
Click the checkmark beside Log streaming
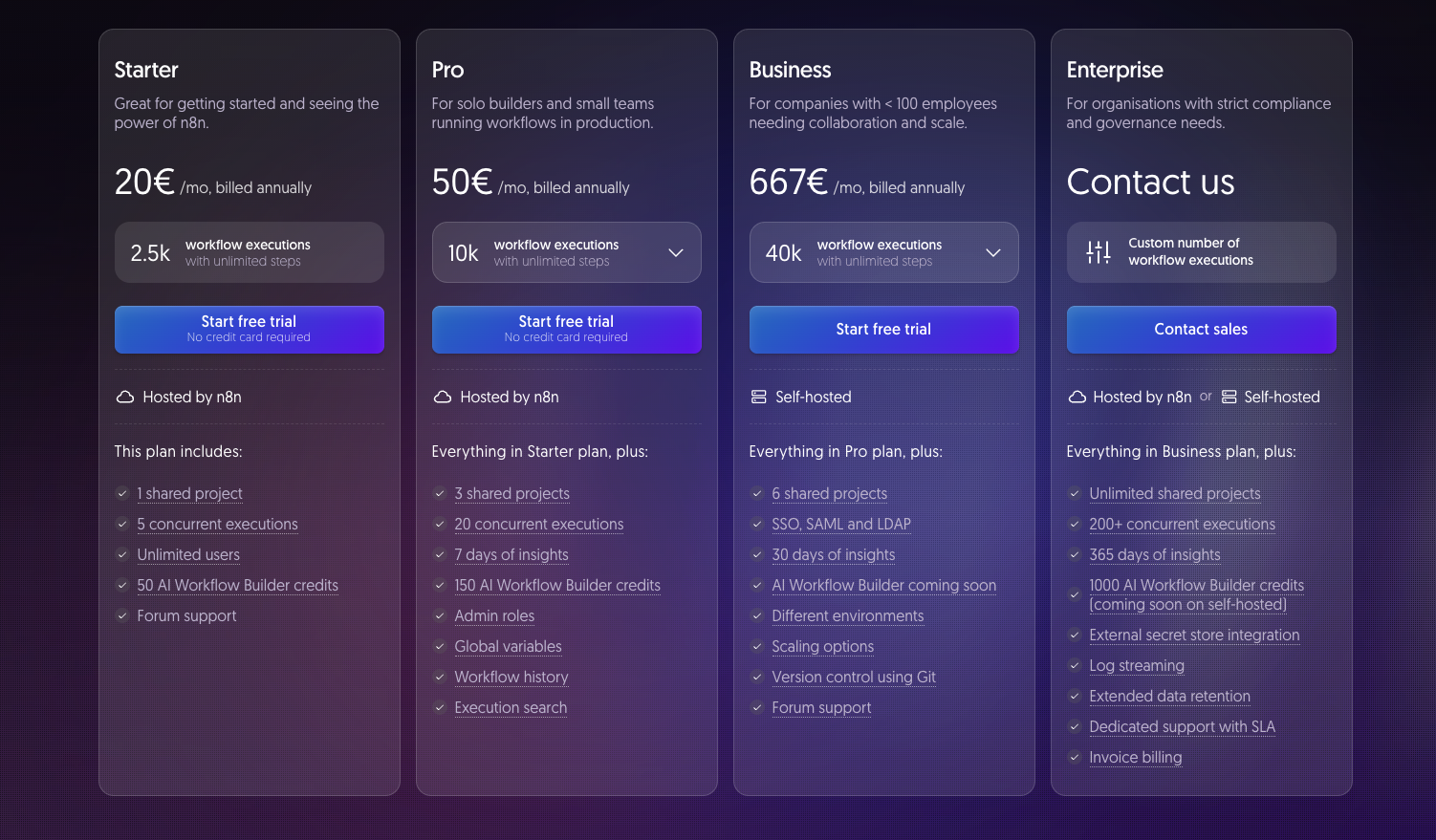tap(1075, 666)
